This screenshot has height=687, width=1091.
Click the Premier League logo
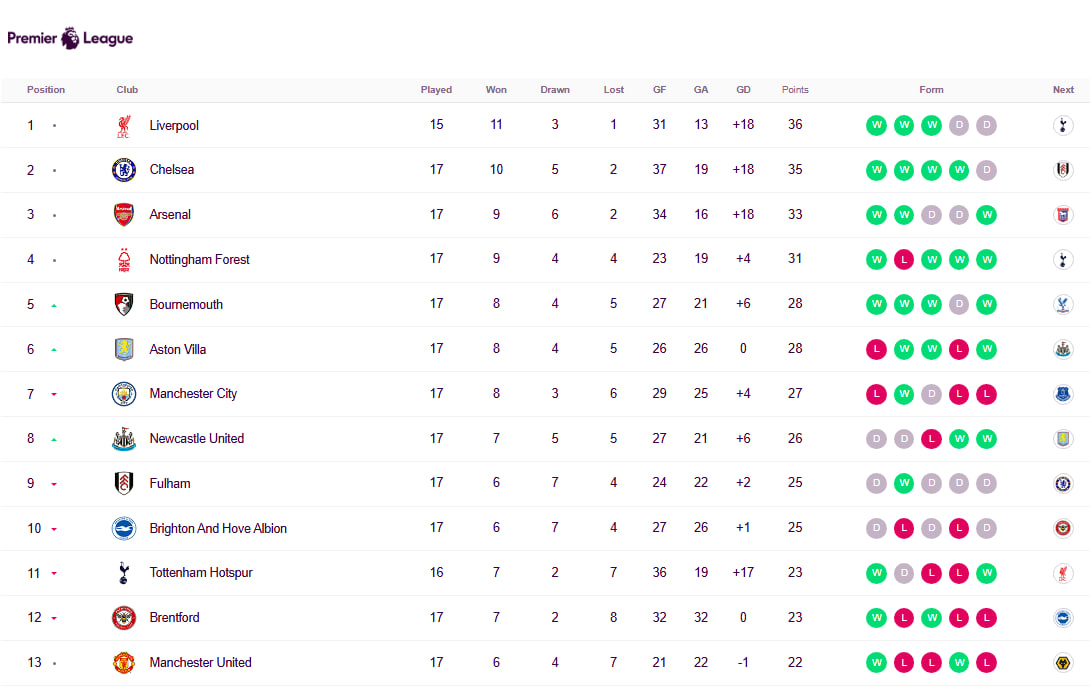70,39
